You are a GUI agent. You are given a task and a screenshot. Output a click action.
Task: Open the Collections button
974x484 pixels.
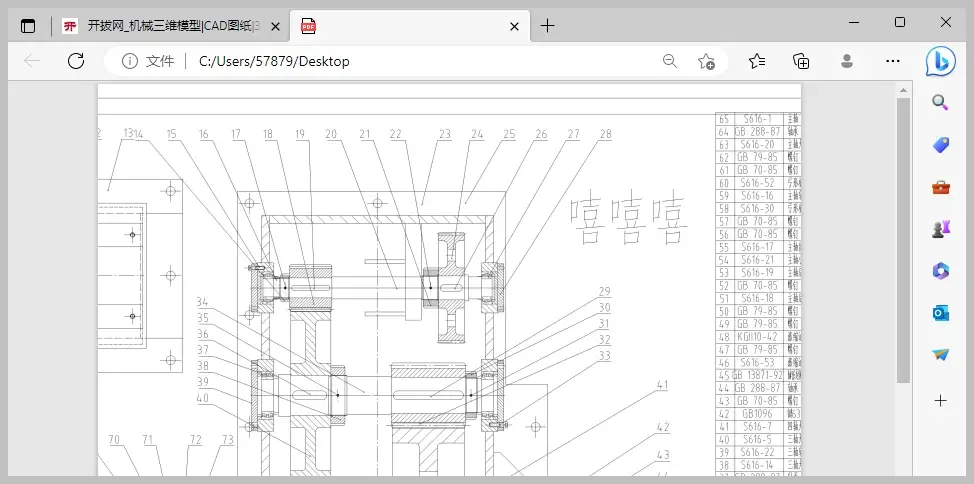pyautogui.click(x=801, y=61)
